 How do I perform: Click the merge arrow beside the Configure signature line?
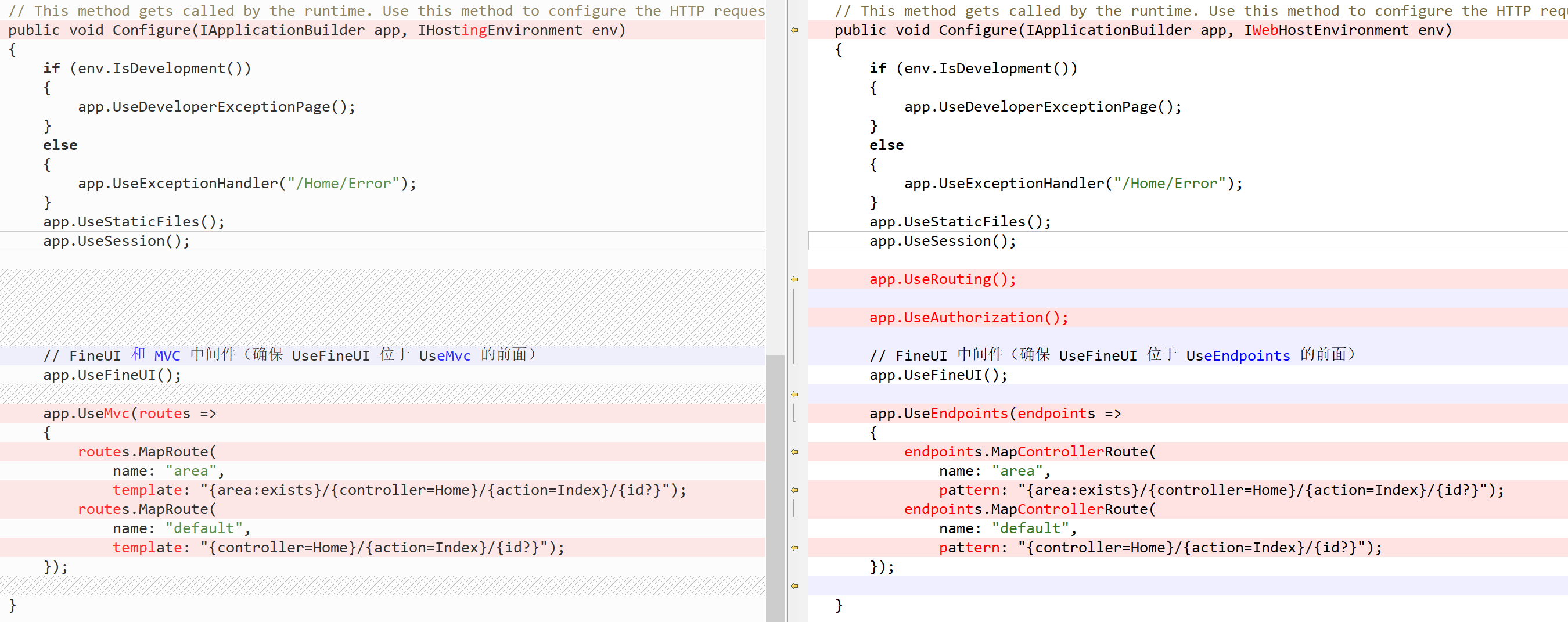pyautogui.click(x=794, y=30)
